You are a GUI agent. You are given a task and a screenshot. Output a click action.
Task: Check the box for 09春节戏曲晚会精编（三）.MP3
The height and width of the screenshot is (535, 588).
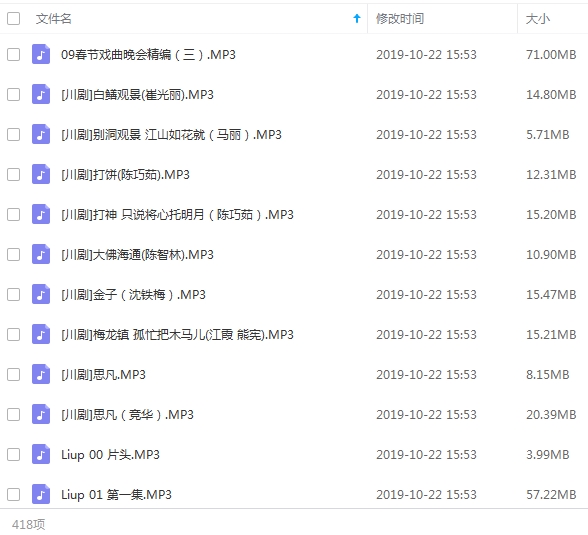(x=14, y=54)
